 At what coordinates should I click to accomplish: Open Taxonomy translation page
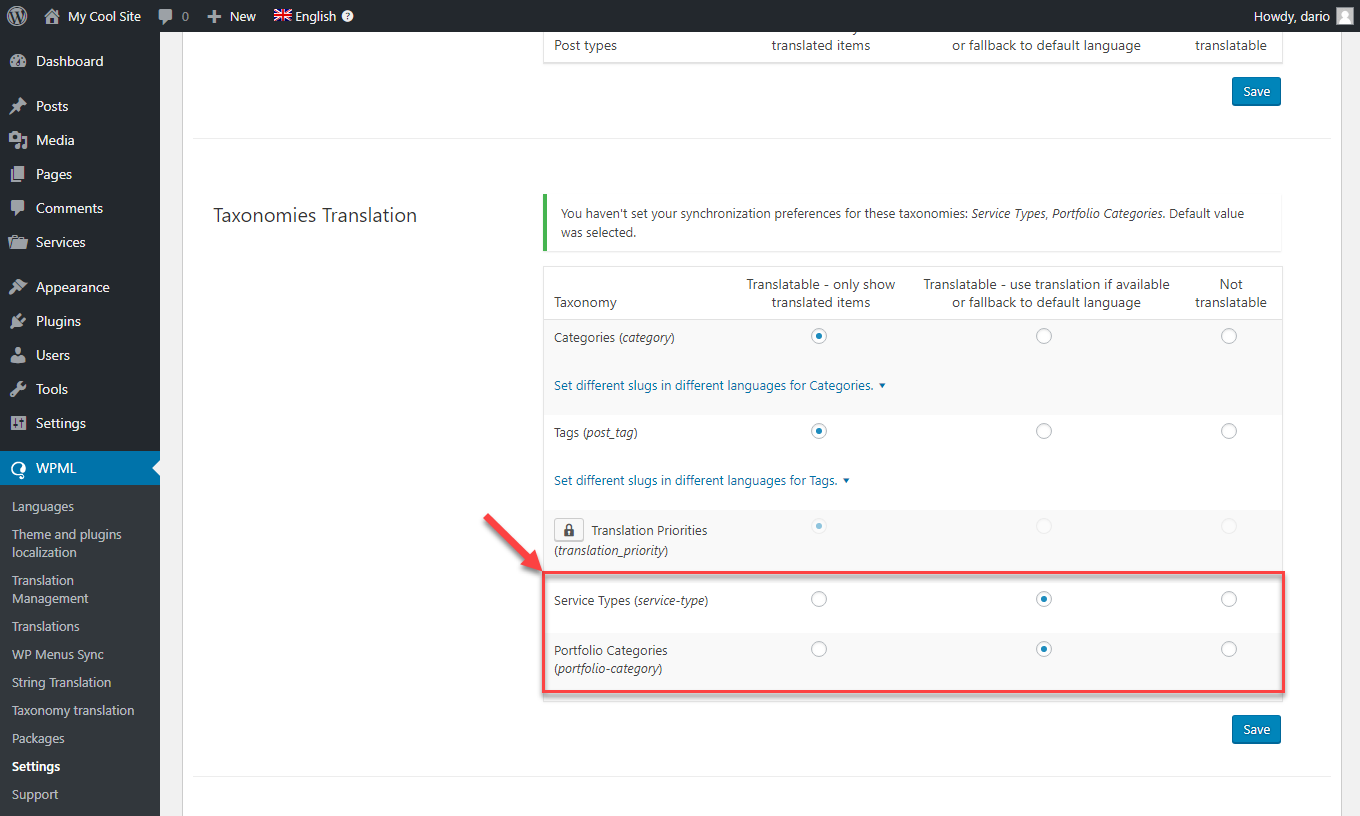pyautogui.click(x=73, y=711)
